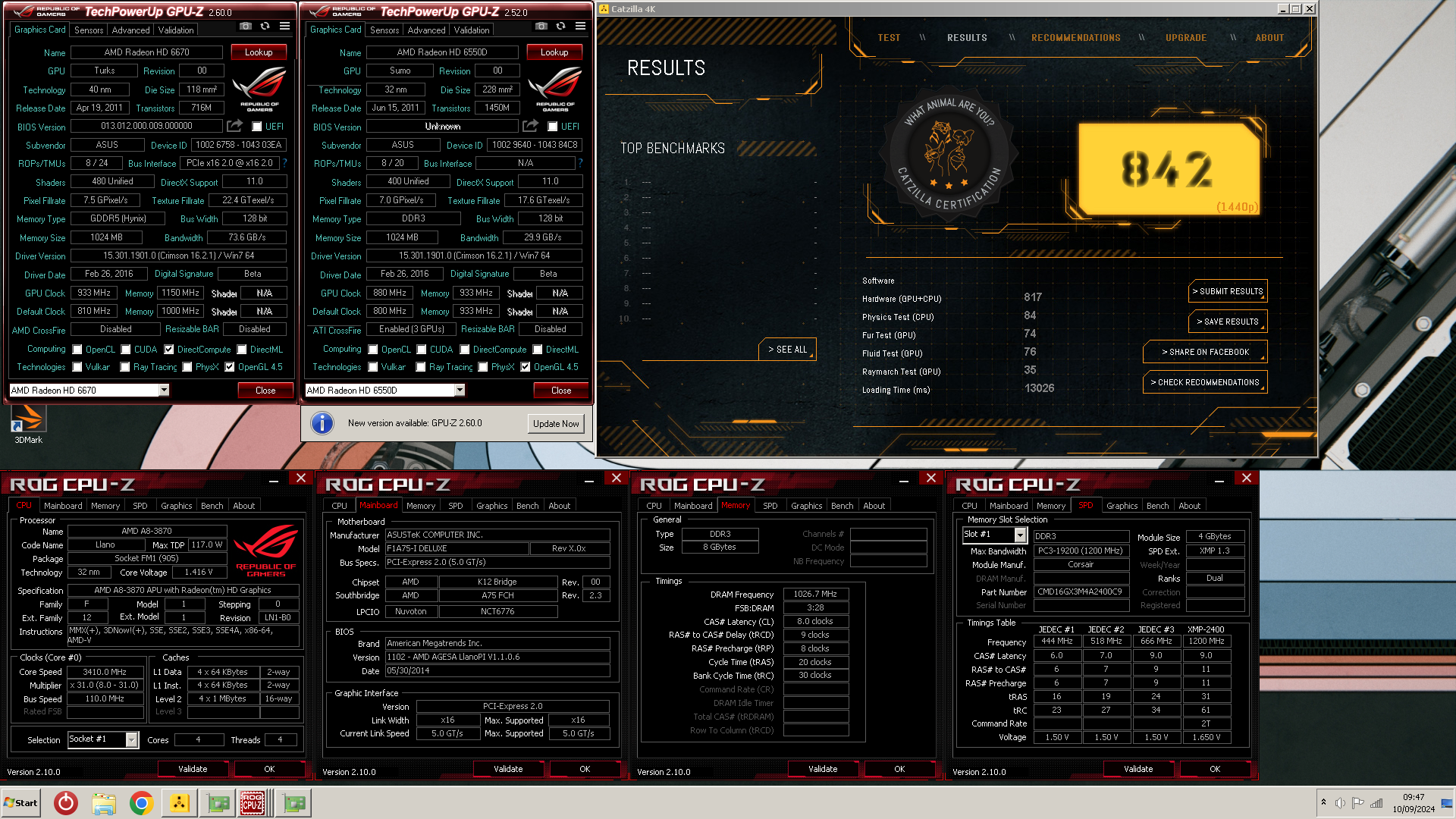Toggle Ray Tracing checkbox in HD 6550D window
Viewport: 1456px width, 819px height.
(420, 367)
